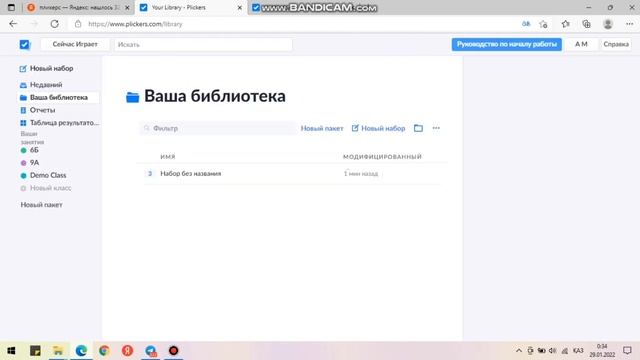Open the Windows Start menu
This screenshot has height=360, width=640.
click(11, 351)
